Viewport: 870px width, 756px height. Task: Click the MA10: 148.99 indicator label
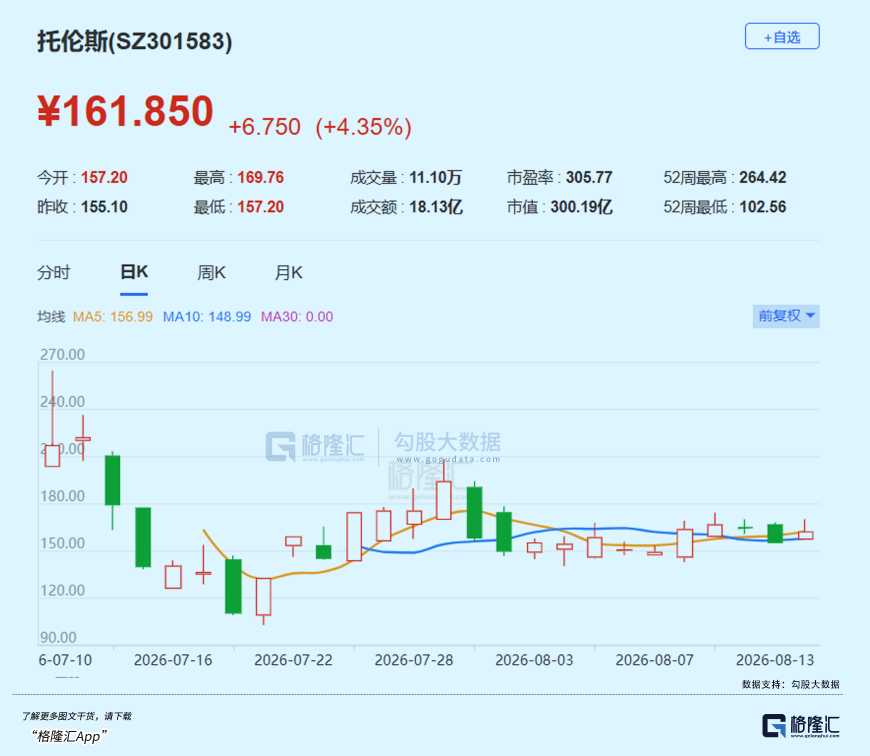click(207, 317)
